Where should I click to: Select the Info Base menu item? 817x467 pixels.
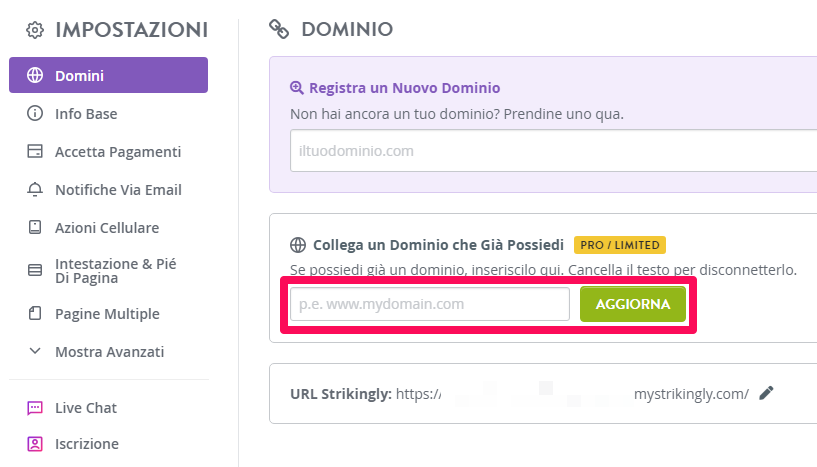(86, 114)
